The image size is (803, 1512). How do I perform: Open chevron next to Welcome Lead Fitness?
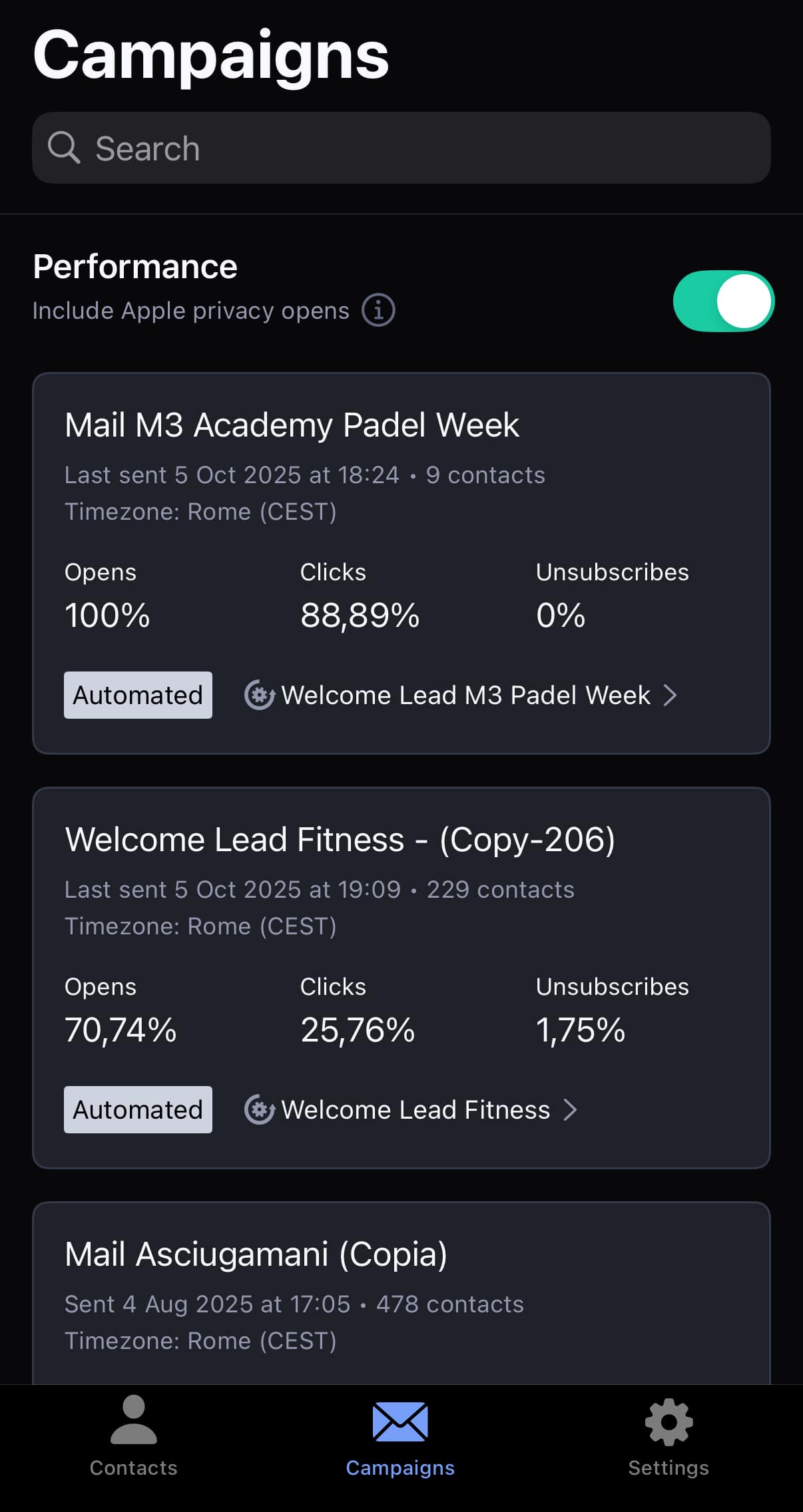[x=570, y=1110]
